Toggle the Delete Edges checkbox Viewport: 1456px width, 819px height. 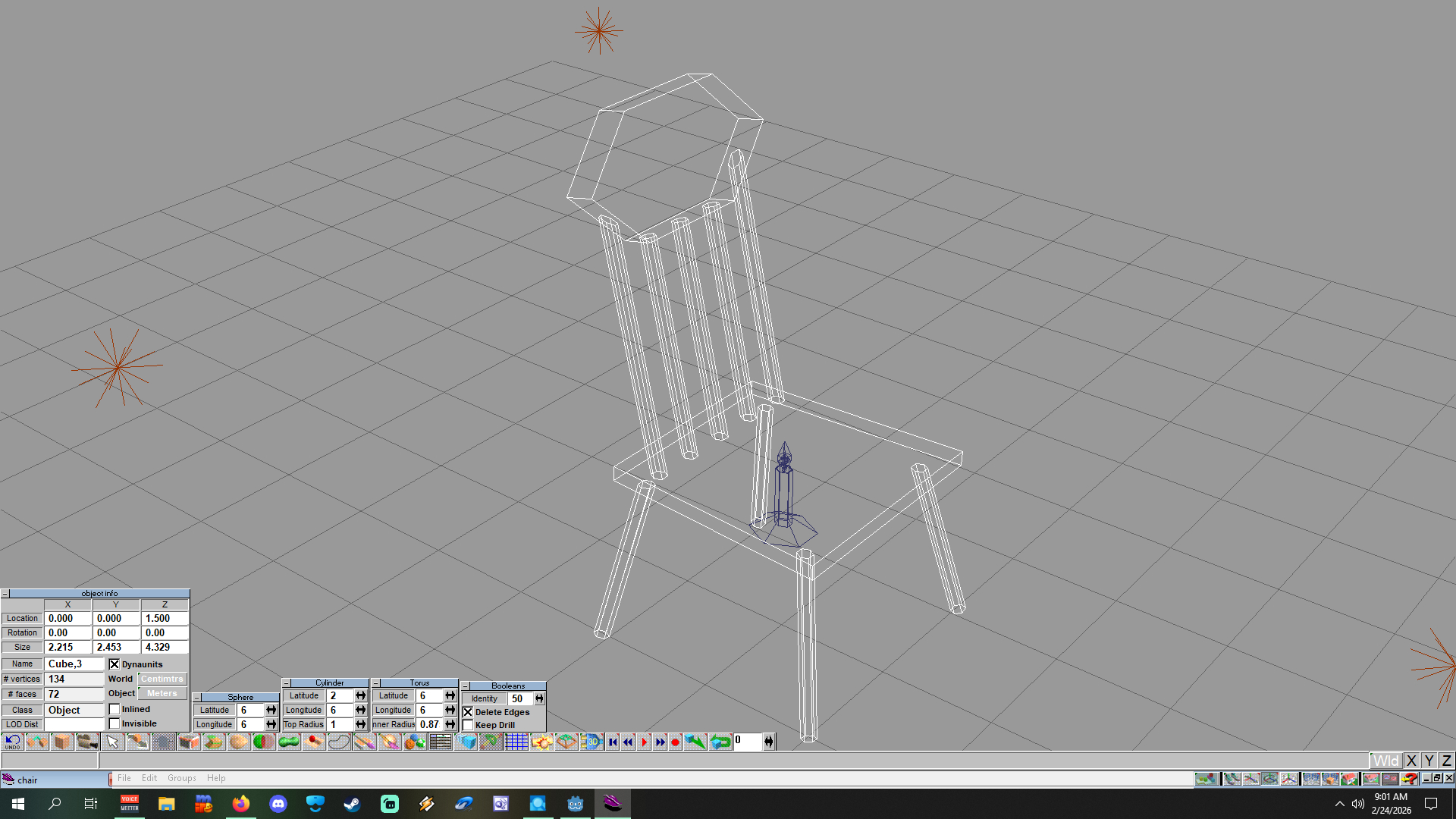click(468, 712)
